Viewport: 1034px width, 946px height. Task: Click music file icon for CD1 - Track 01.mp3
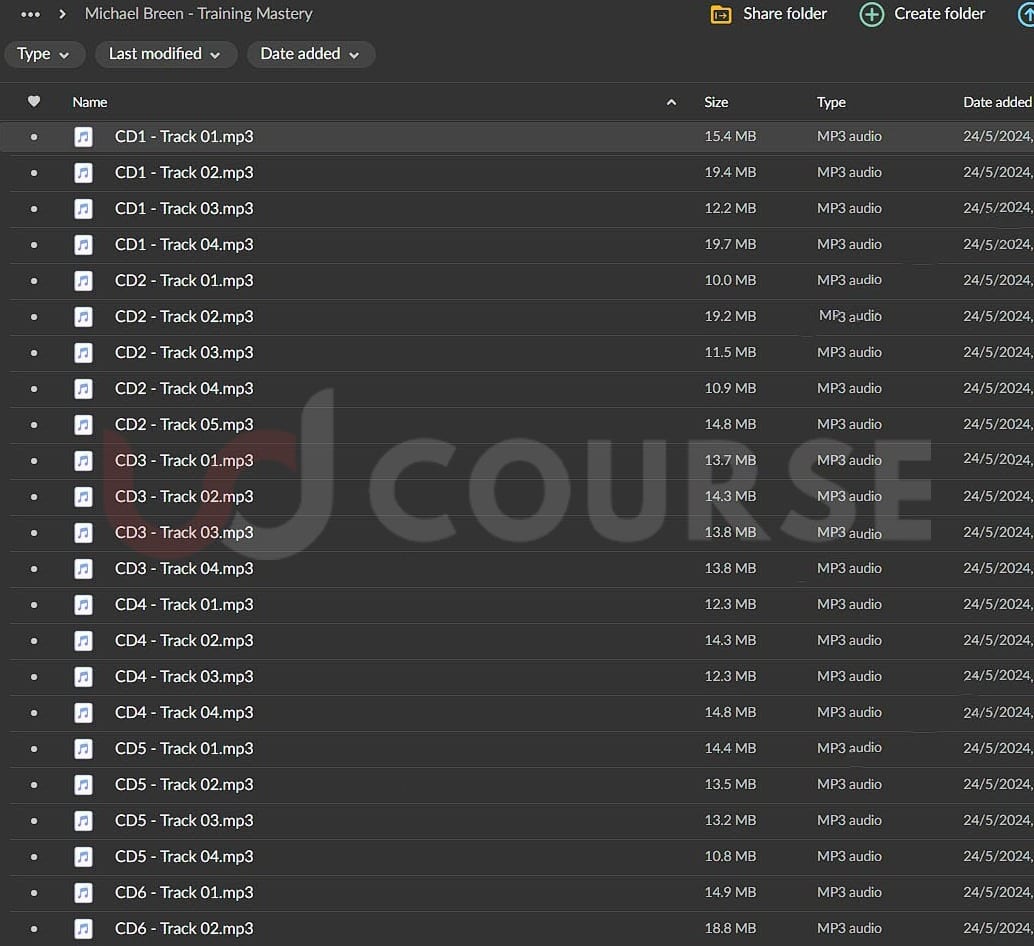click(x=84, y=137)
